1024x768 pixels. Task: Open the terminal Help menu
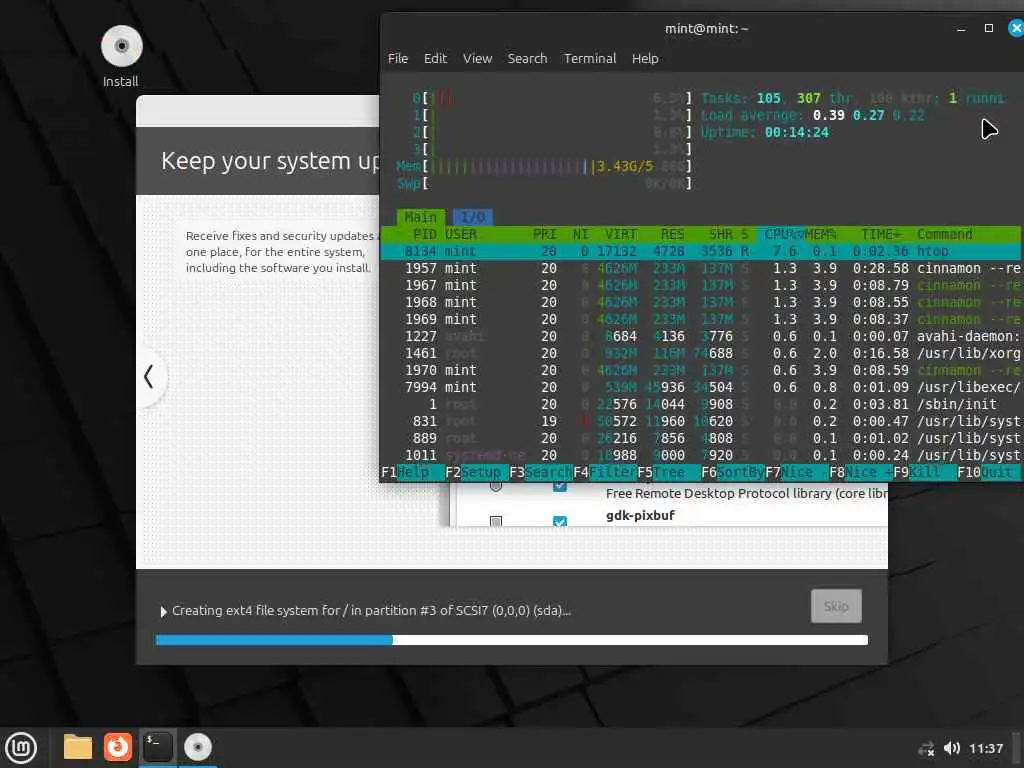tap(645, 59)
